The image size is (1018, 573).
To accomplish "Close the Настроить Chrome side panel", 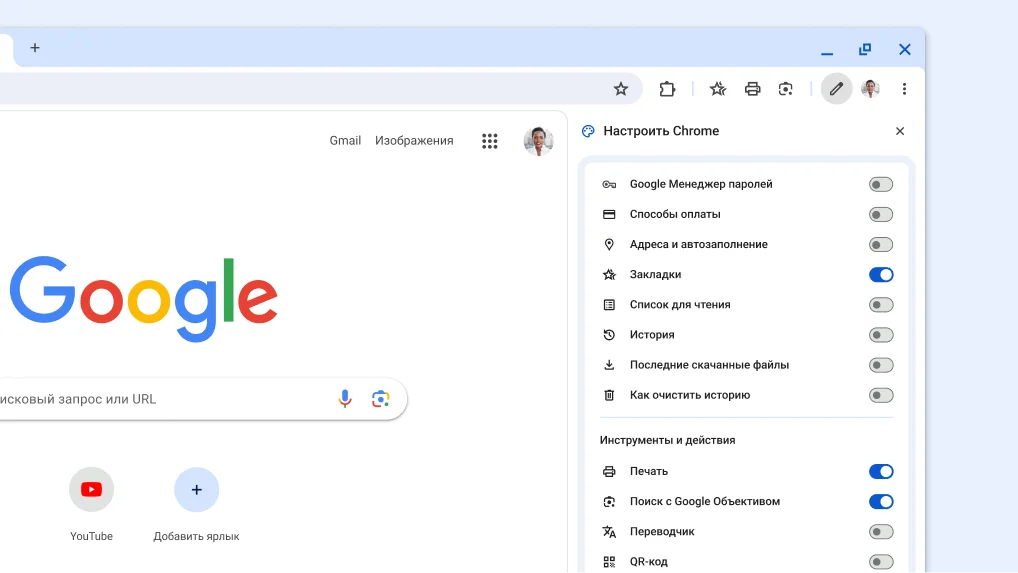I will [900, 131].
